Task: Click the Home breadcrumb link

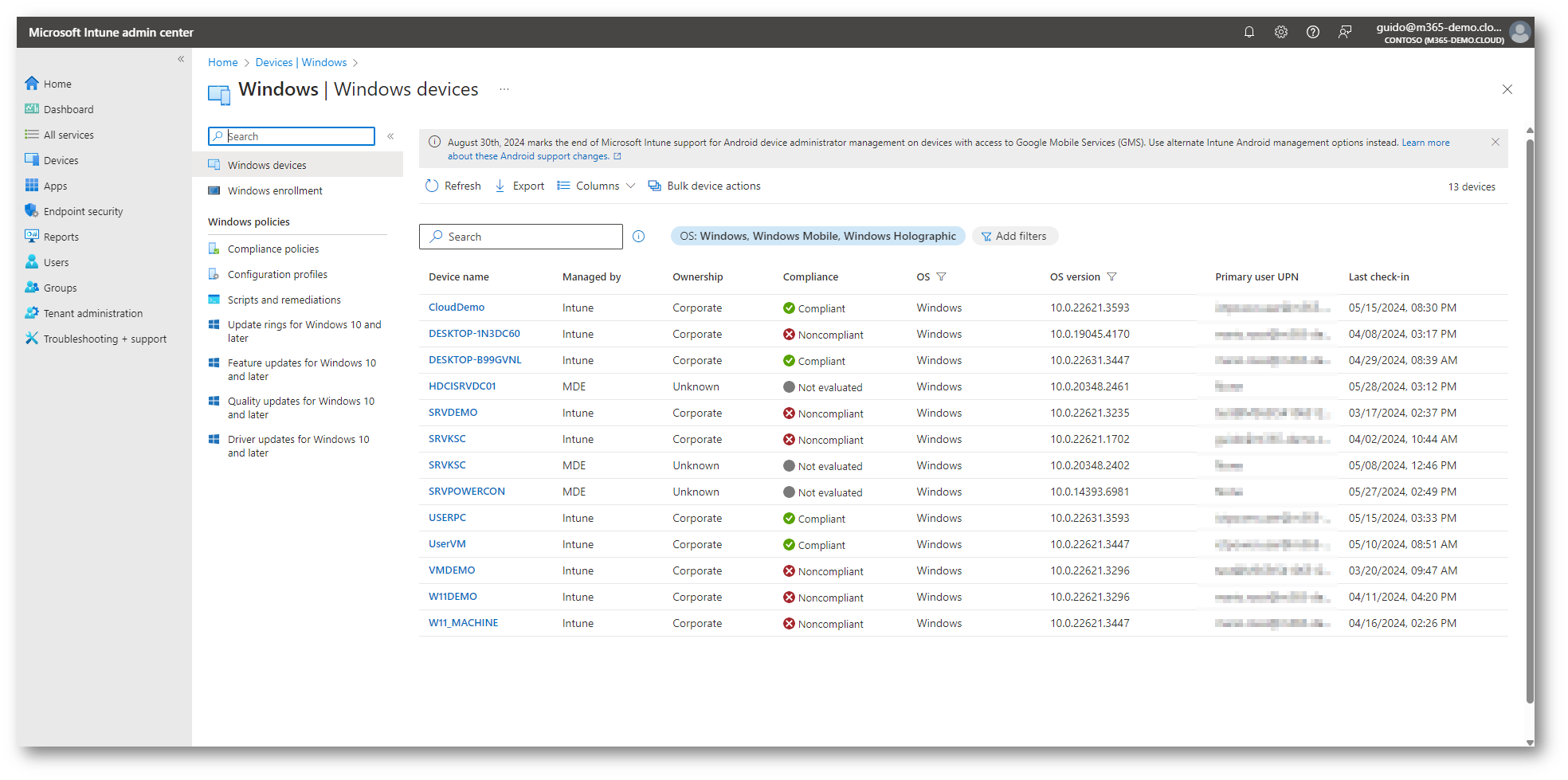Action: pos(222,62)
